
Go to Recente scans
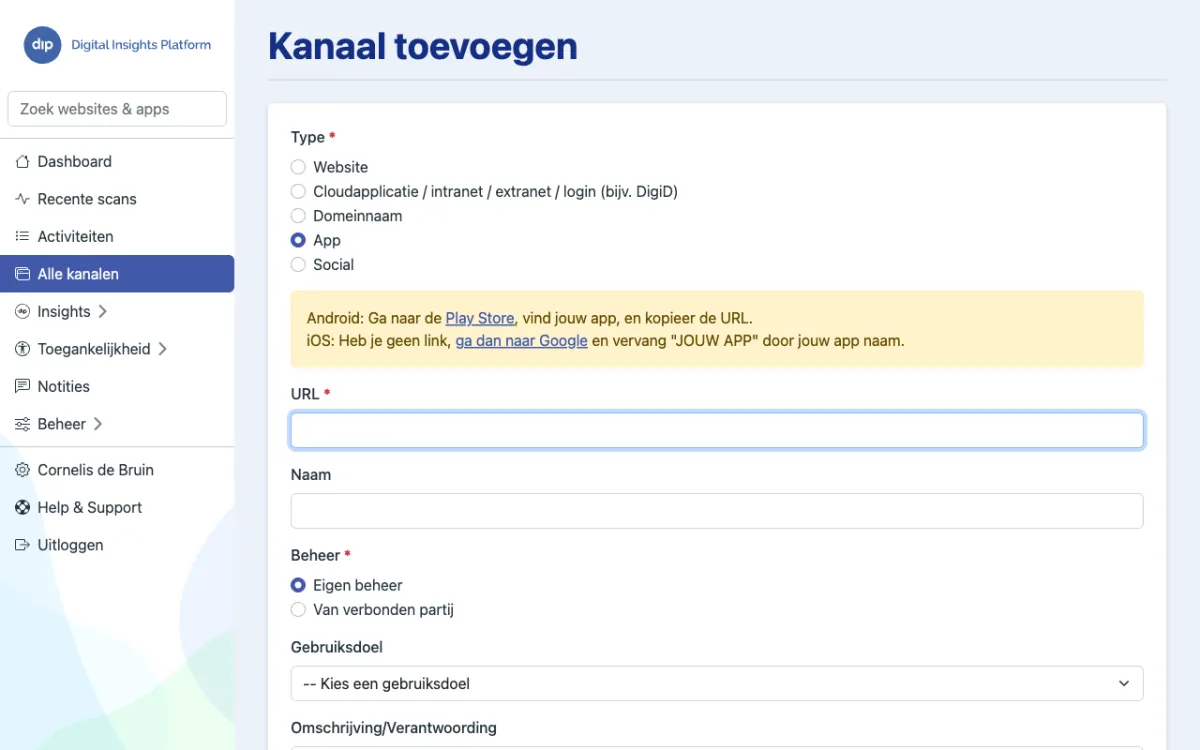[117, 199]
